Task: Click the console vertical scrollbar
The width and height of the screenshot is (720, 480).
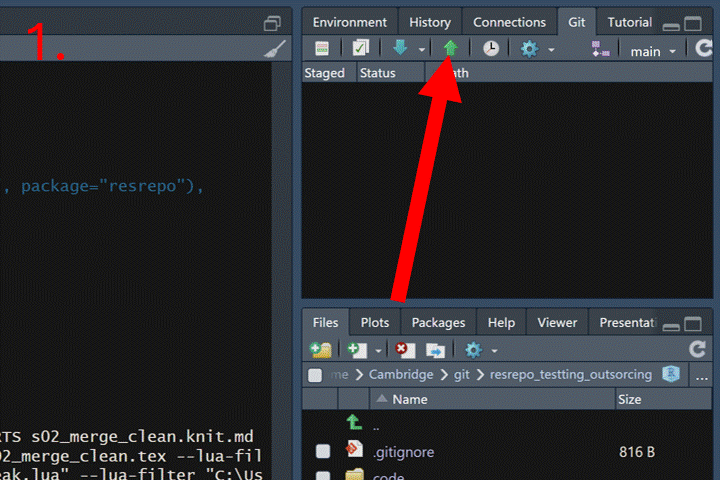Action: pos(281,271)
